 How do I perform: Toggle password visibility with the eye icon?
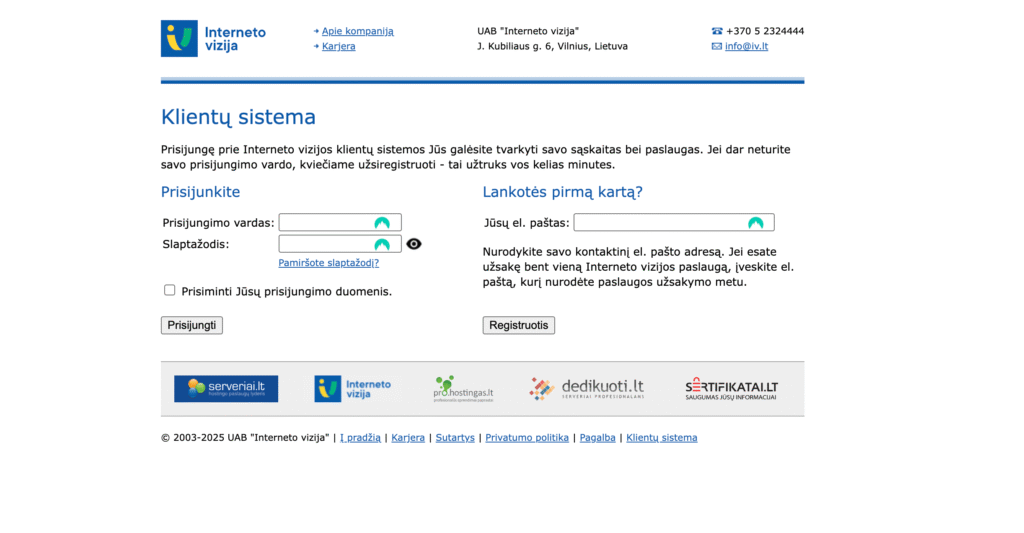[x=414, y=244]
